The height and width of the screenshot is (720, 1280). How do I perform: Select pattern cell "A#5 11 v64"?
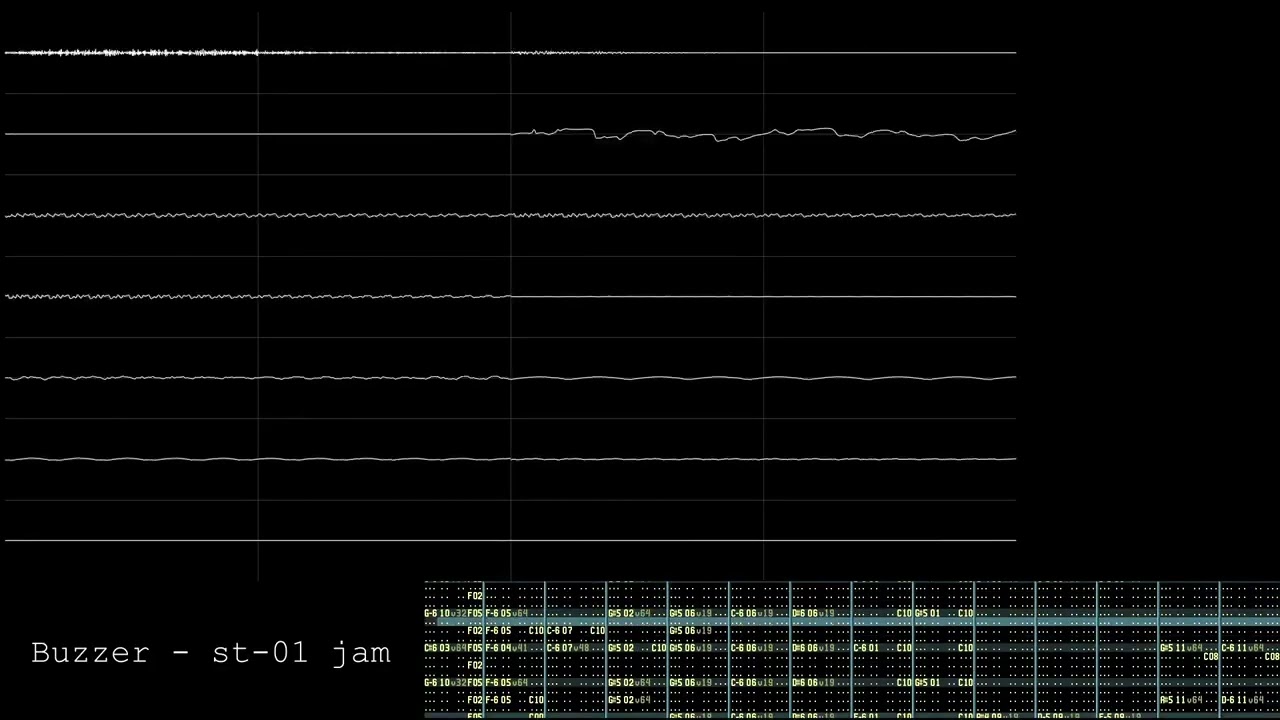pyautogui.click(x=1181, y=700)
